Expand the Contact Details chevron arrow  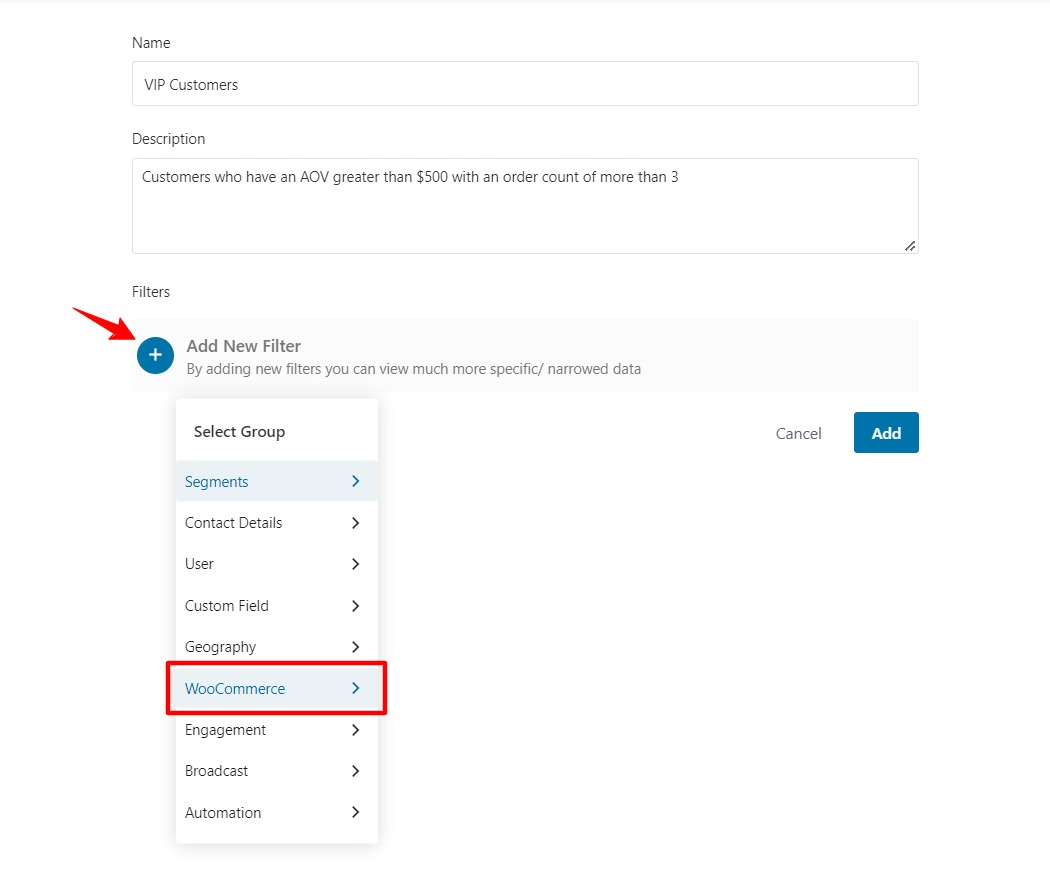(x=355, y=523)
